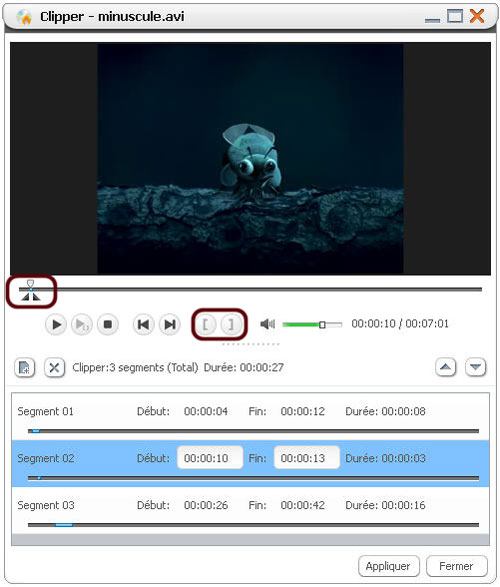Click Segment 03 end time 00:00:42

(x=303, y=505)
